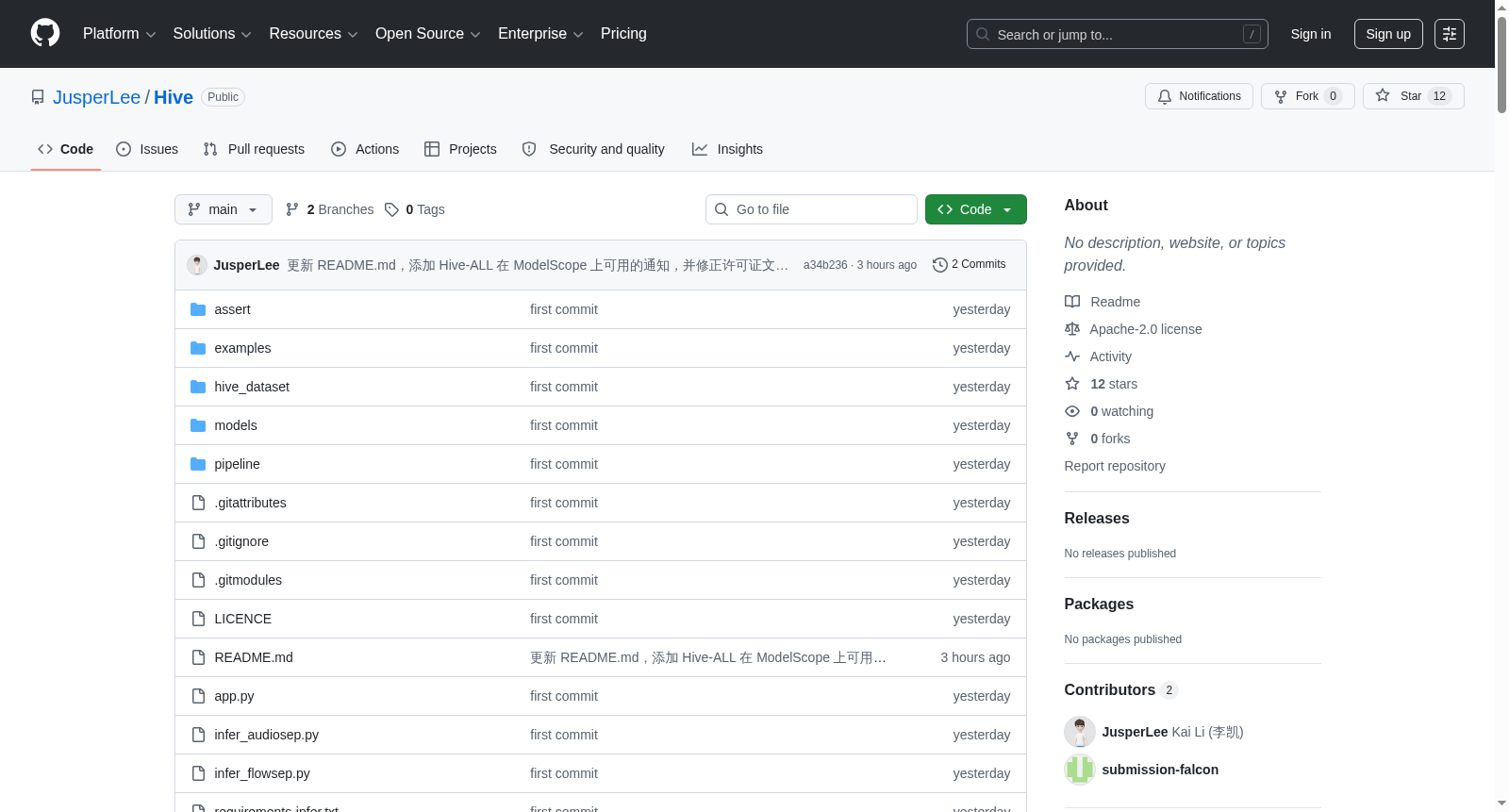The width and height of the screenshot is (1509, 812).
Task: Select the Code repository tab
Action: click(66, 149)
